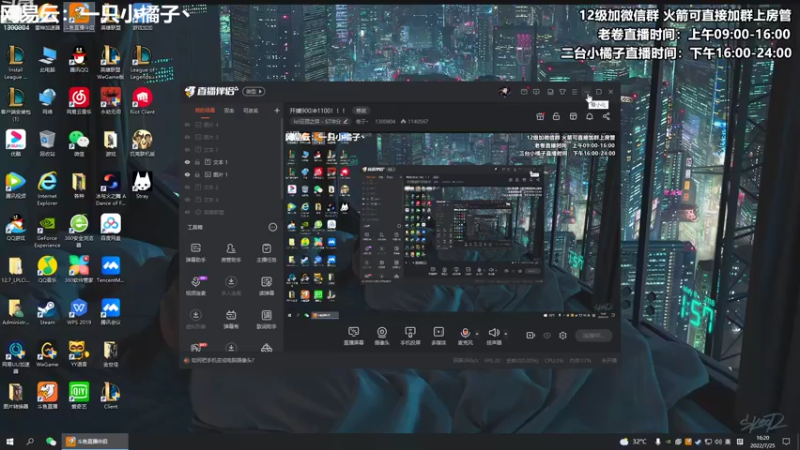Screen dimensions: 800x450
Task: Open the 弹幕秀 tool icon
Action: click(231, 319)
